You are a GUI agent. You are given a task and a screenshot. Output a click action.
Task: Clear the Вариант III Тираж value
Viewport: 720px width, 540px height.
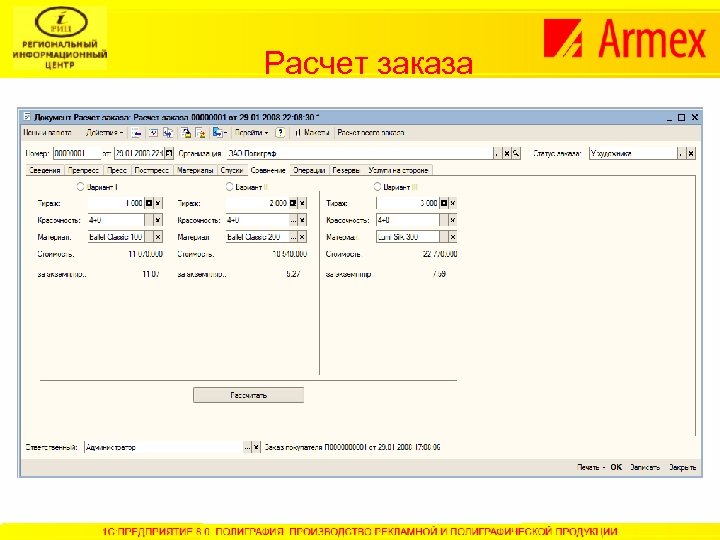click(453, 203)
